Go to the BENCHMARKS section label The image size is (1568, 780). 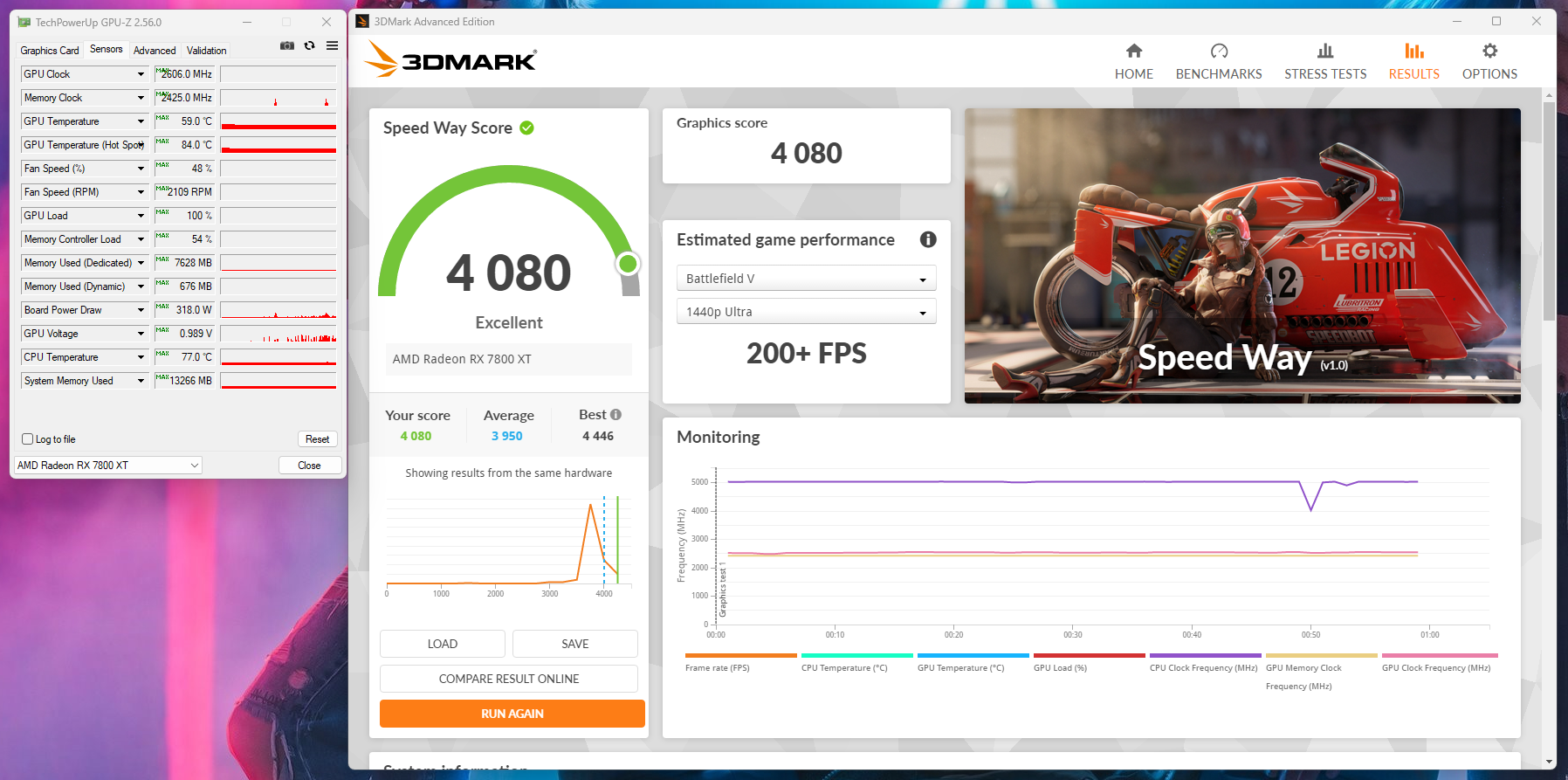coord(1219,74)
